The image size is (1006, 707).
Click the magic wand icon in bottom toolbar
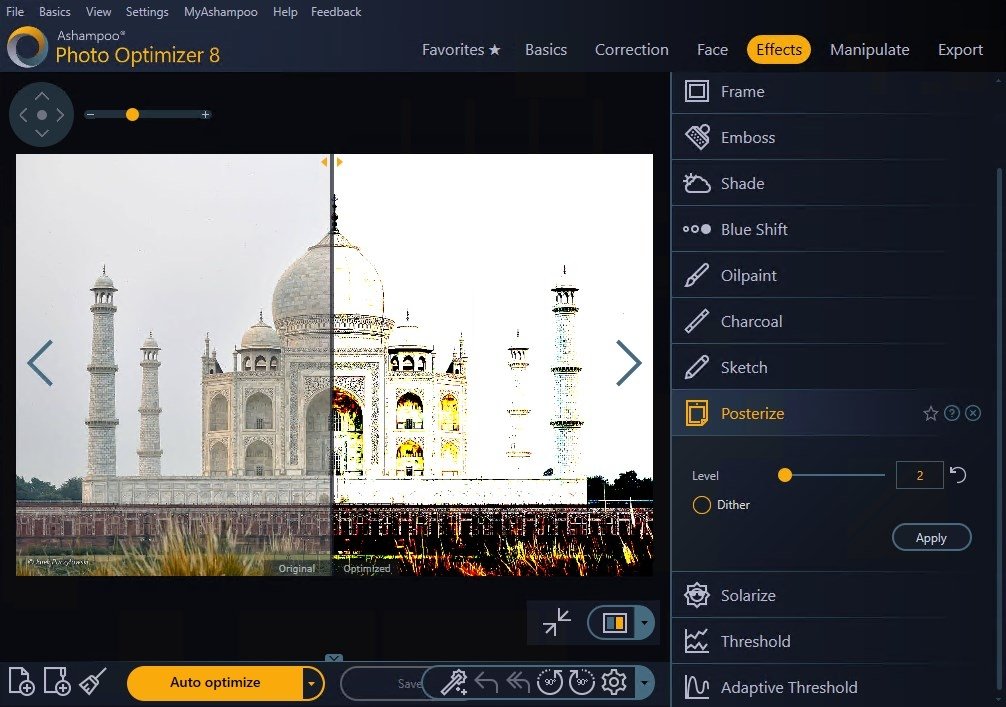tap(454, 683)
